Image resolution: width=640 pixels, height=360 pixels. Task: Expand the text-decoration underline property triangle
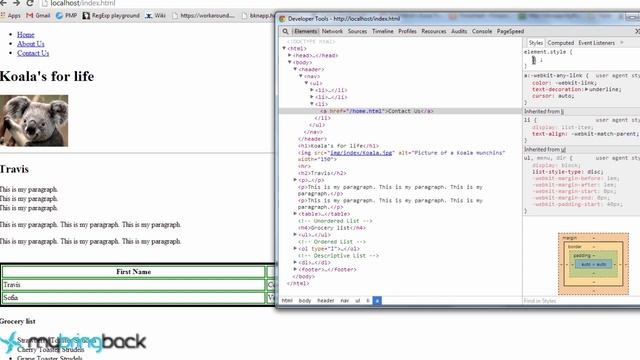[x=587, y=89]
